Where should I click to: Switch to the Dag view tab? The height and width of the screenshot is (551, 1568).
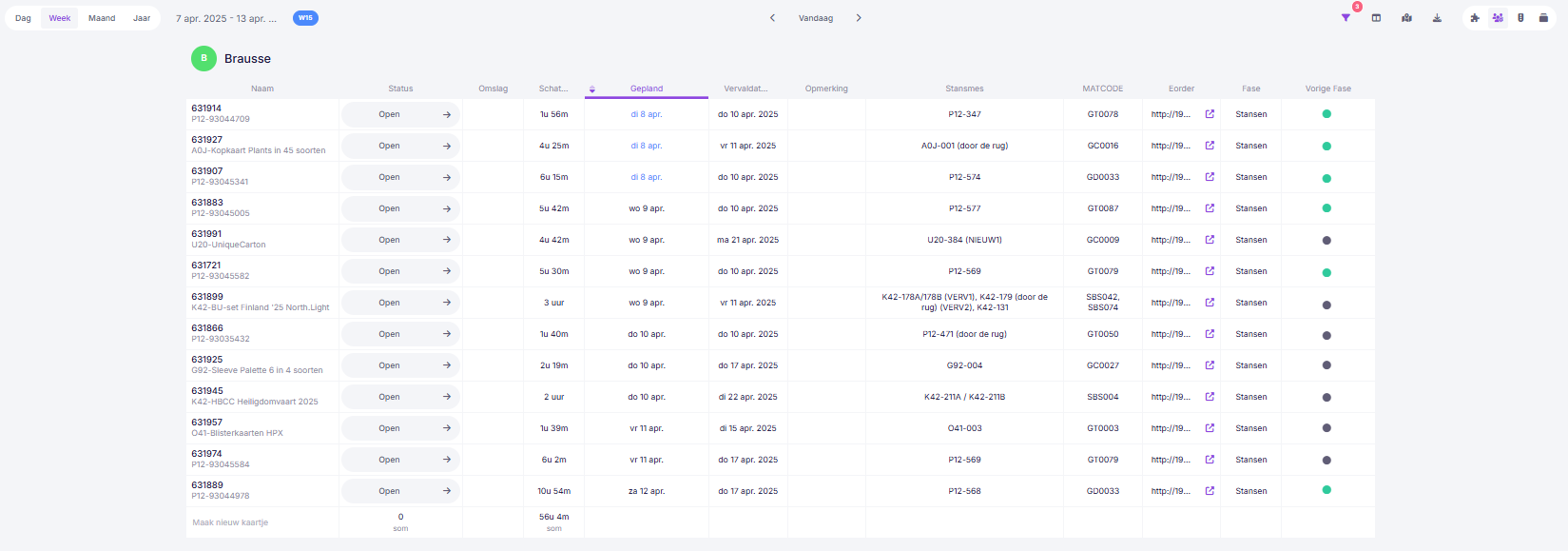pyautogui.click(x=23, y=18)
